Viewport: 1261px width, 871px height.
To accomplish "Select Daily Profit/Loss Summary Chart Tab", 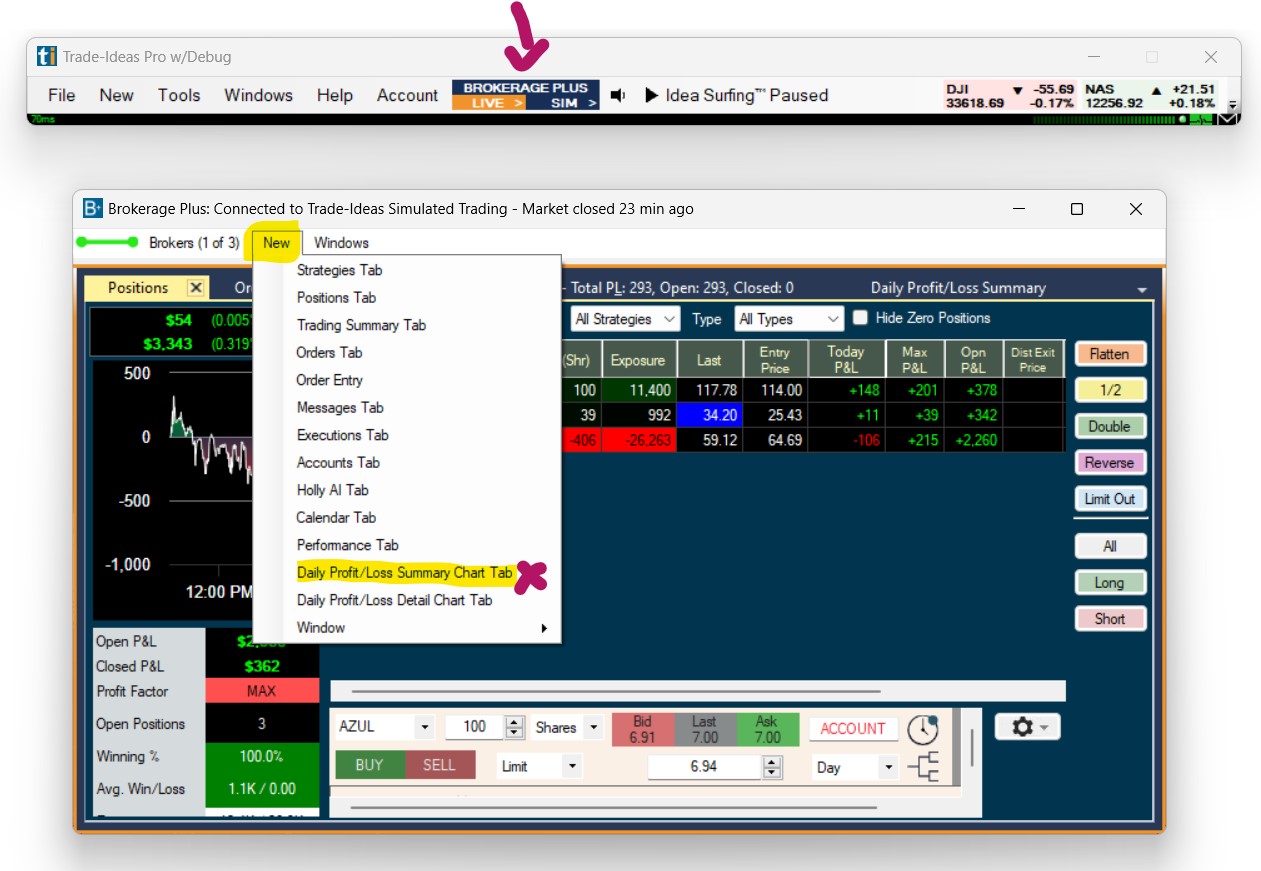I will [x=404, y=573].
